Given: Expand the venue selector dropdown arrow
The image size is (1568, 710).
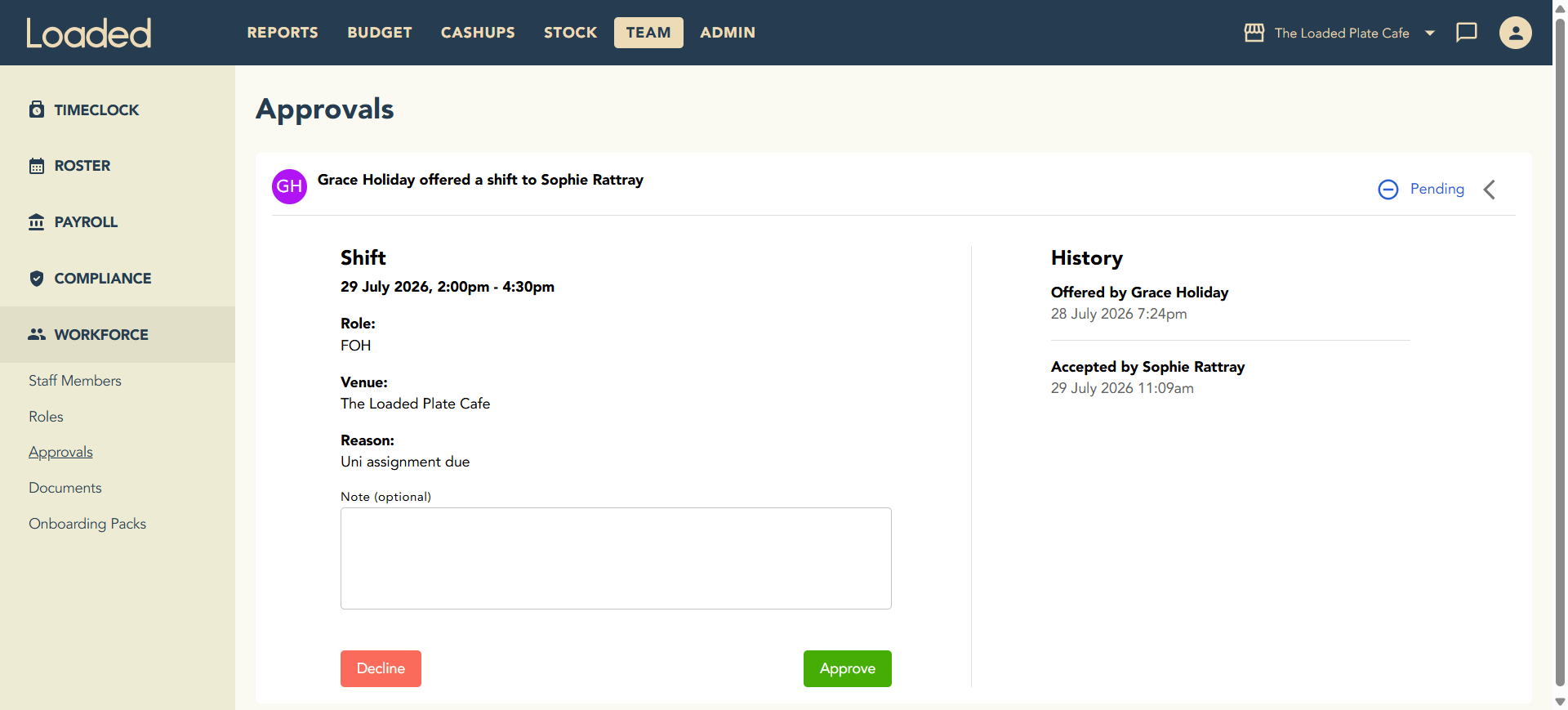Looking at the screenshot, I should click(x=1430, y=33).
